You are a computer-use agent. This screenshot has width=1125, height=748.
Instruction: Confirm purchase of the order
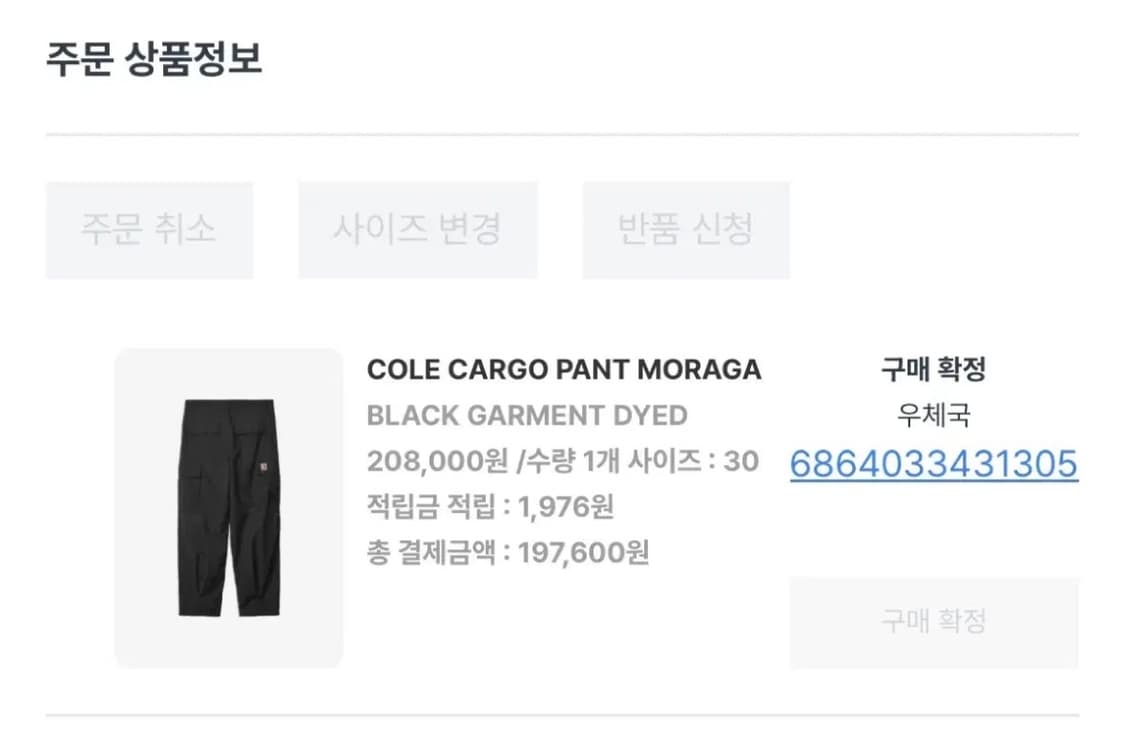(x=933, y=621)
